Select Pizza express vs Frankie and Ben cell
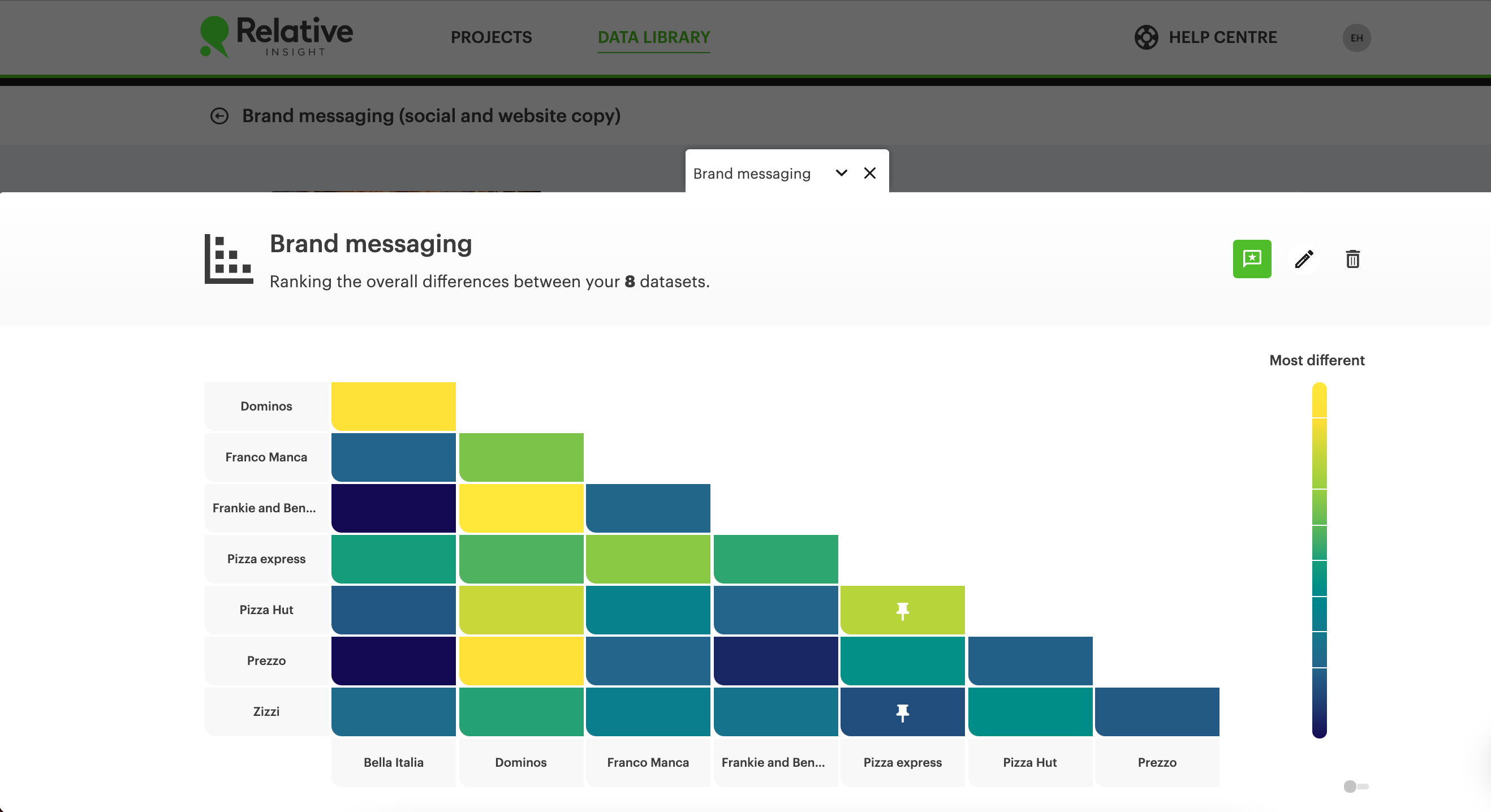Screen dimensions: 1491x812 pyautogui.click(x=775, y=559)
